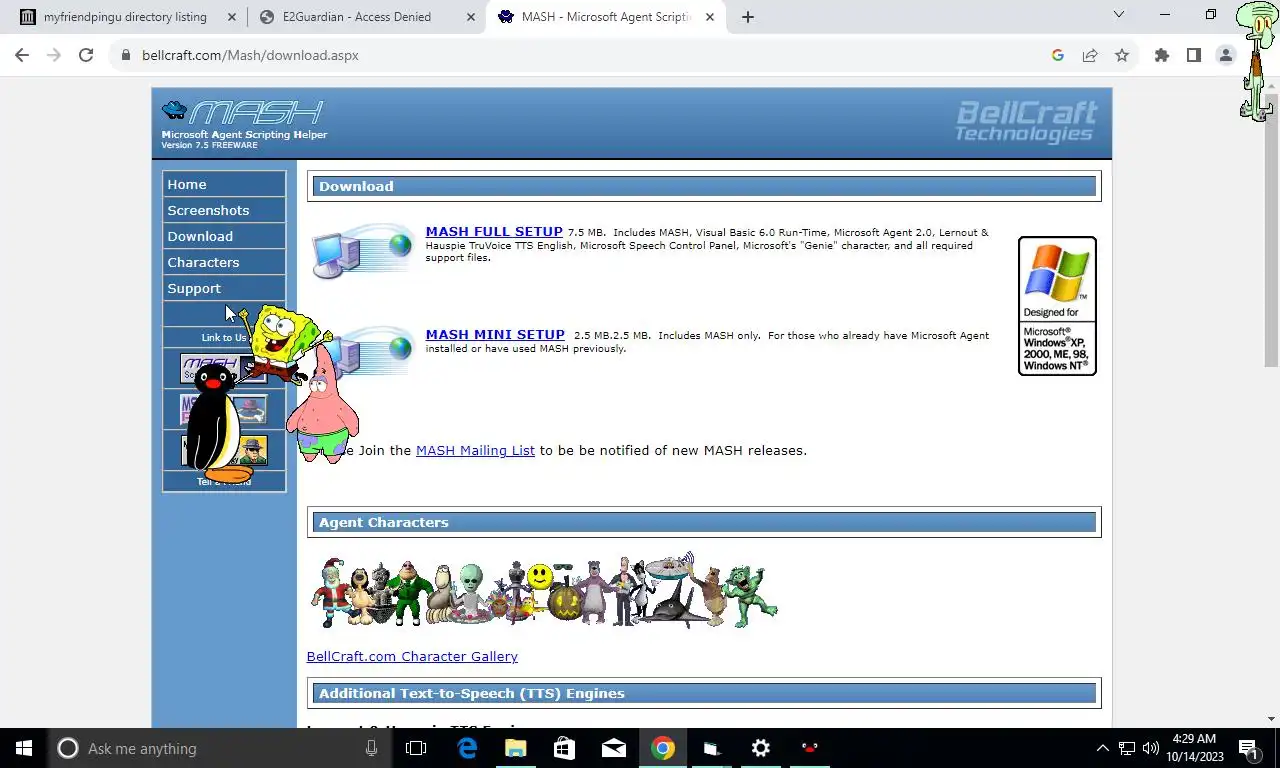Click the BellCraft Technologies logo
The image size is (1280, 768).
pos(1025,122)
